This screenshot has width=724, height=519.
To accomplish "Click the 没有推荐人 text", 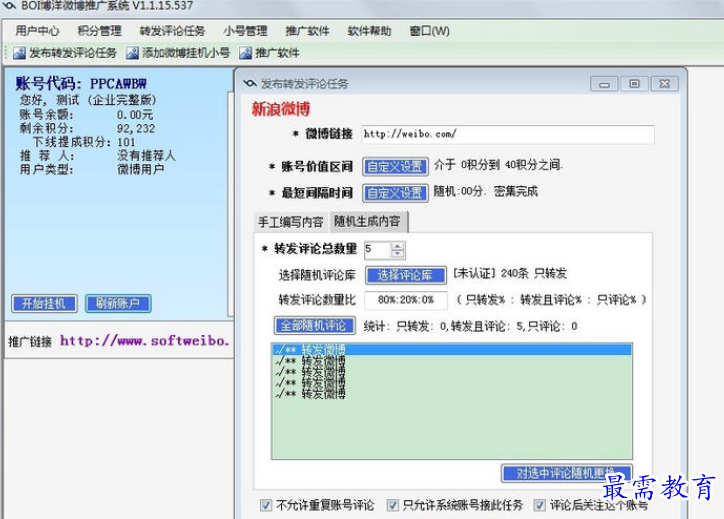I will click(x=146, y=156).
